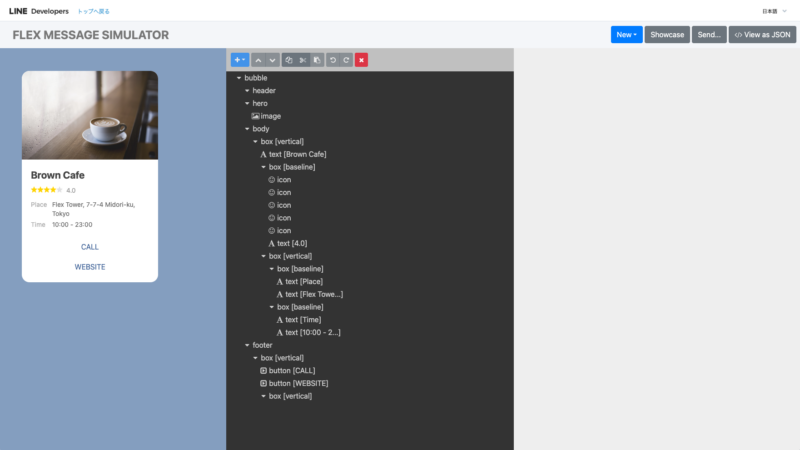Collapse the hero tree node
800x450 pixels.
[x=247, y=103]
